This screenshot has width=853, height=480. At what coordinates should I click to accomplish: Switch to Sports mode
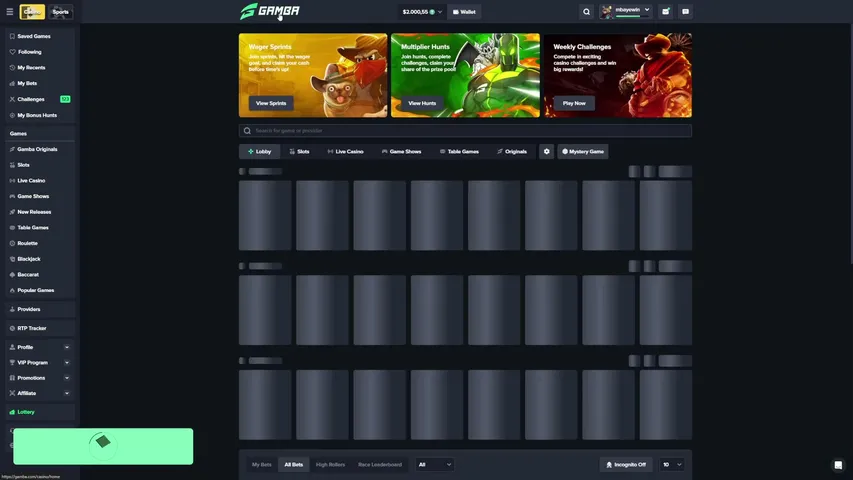click(x=60, y=11)
